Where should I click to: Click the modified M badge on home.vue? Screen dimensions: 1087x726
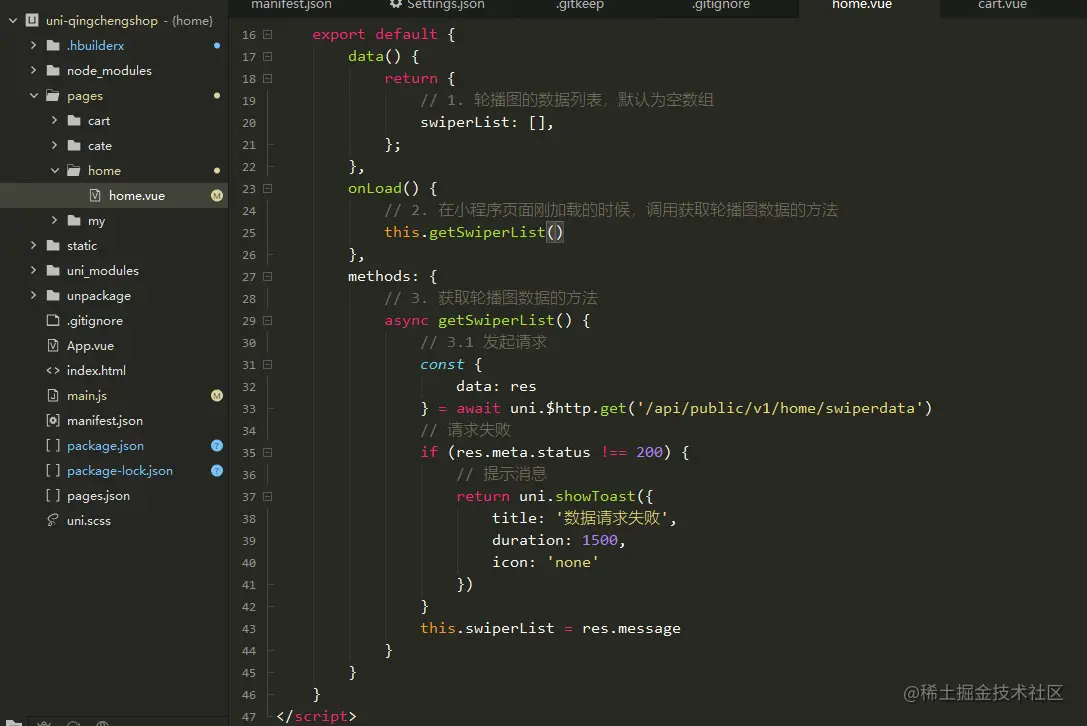(x=217, y=196)
